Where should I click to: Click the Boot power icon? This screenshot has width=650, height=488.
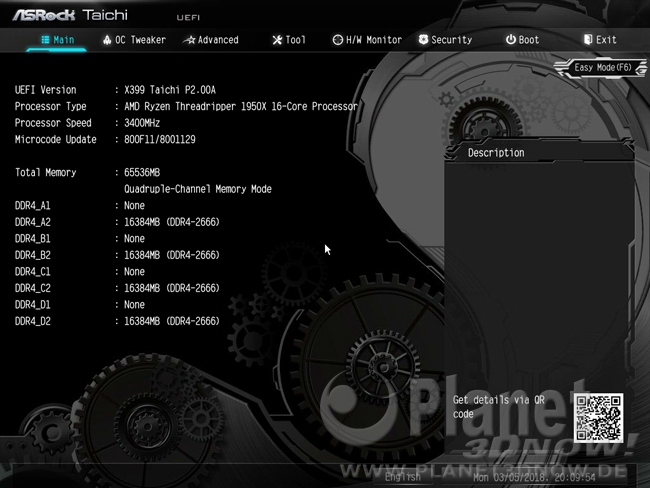coord(511,39)
